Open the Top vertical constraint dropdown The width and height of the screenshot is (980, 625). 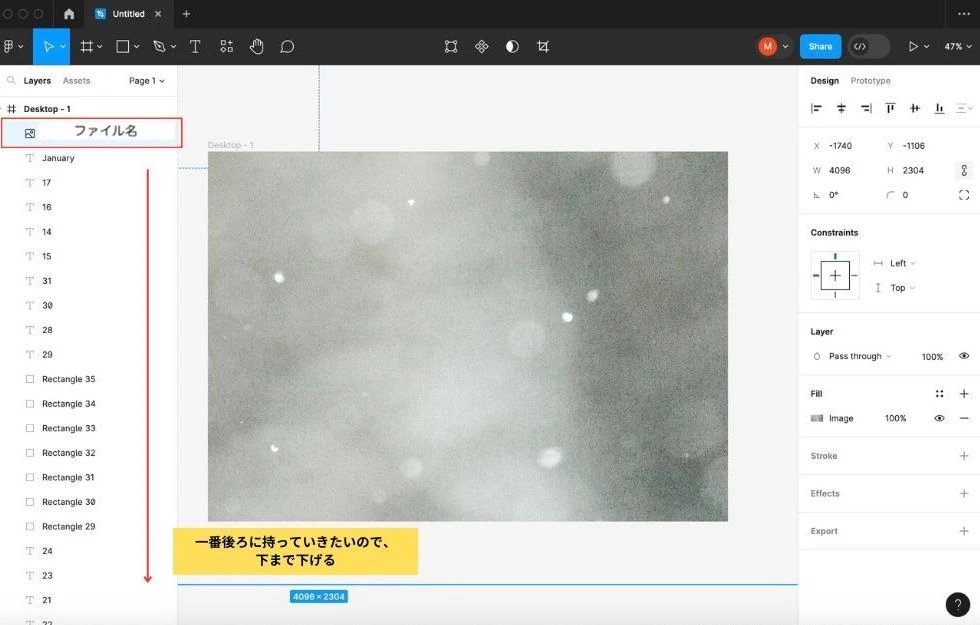(902, 288)
